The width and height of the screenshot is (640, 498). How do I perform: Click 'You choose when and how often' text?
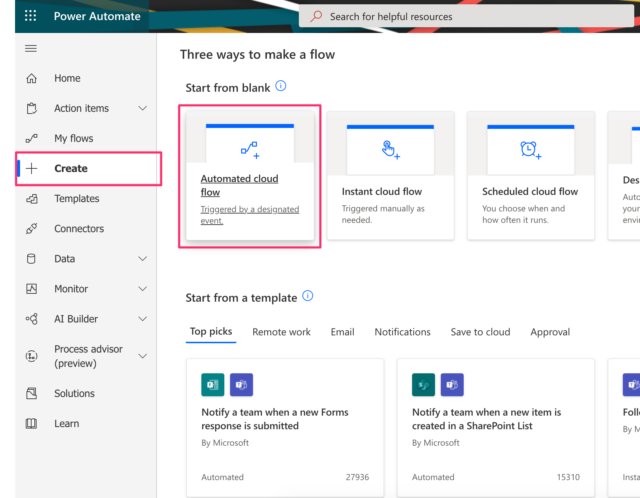(523, 214)
